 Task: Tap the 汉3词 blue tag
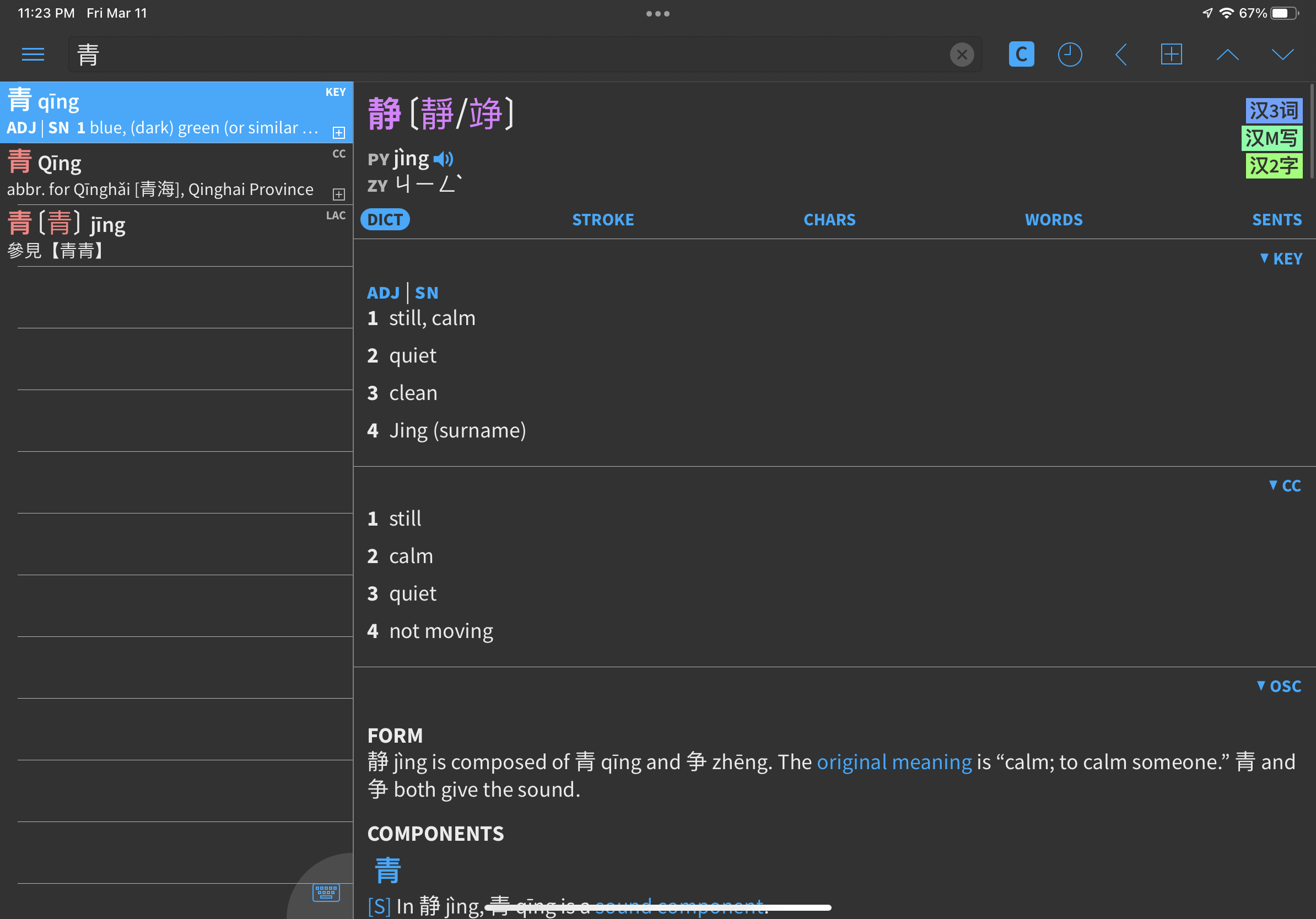pos(1274,111)
